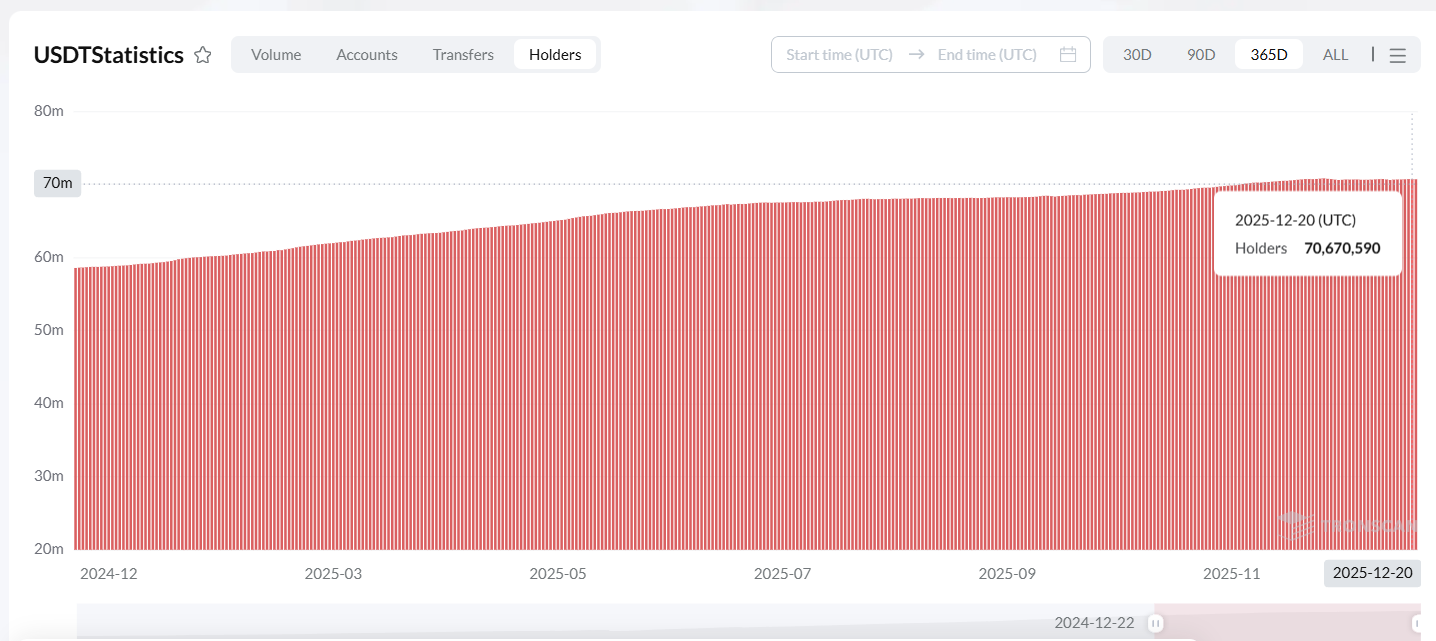The image size is (1436, 641).
Task: Select the Holders tab
Action: [x=555, y=55]
